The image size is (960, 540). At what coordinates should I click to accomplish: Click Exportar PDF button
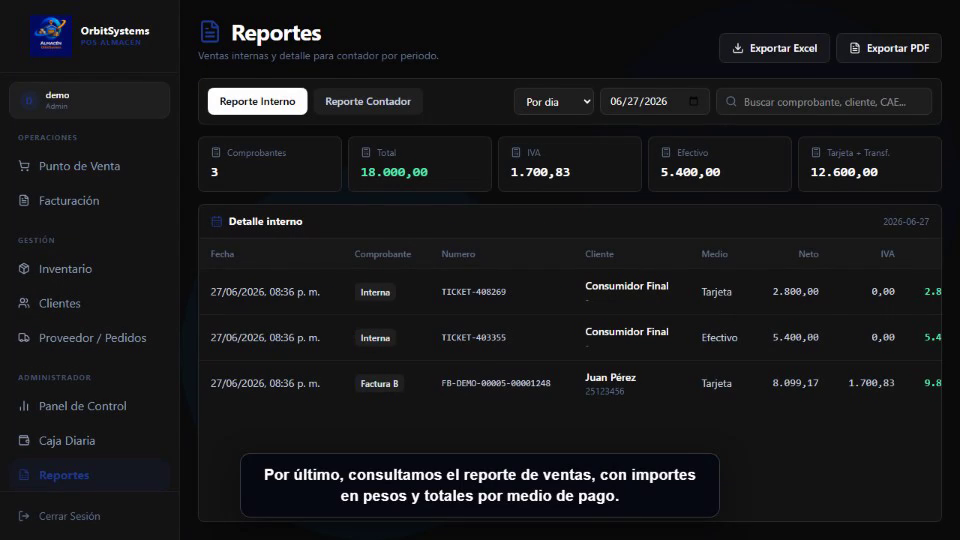point(889,48)
